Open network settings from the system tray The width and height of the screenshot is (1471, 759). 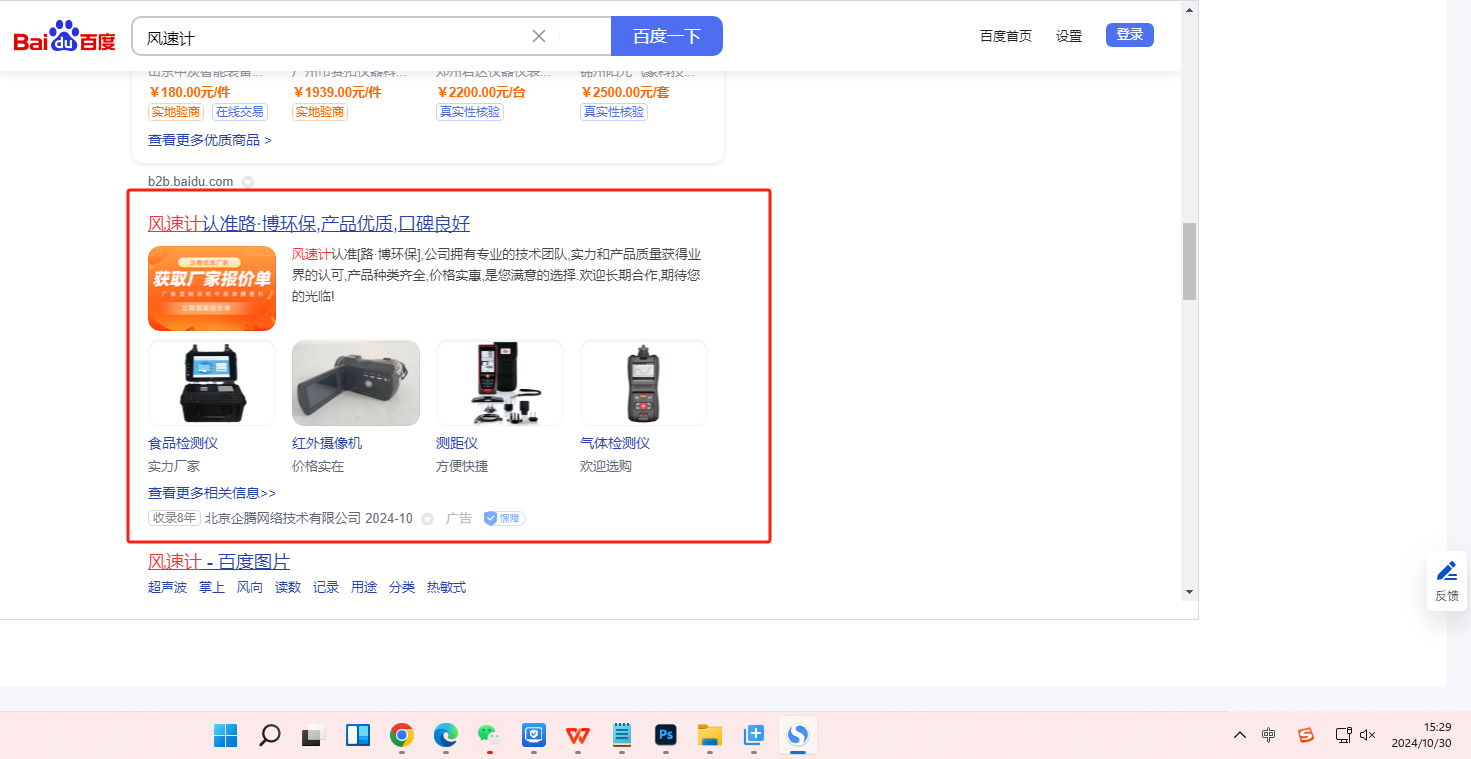point(1344,735)
